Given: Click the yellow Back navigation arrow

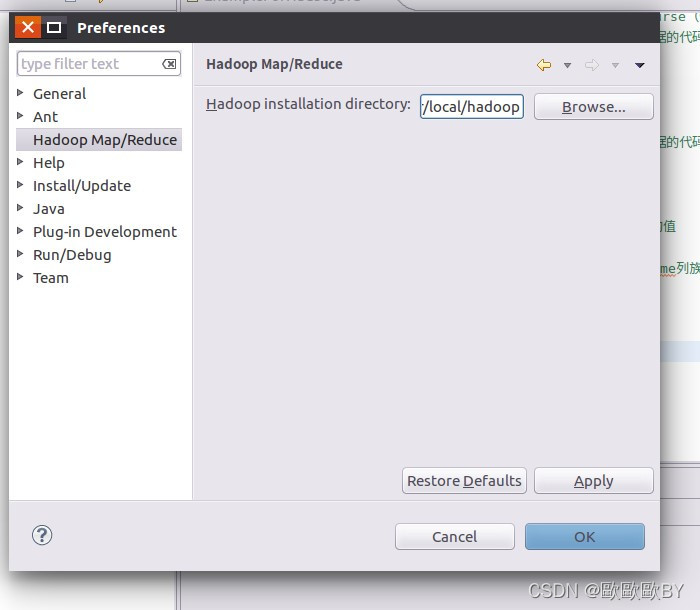Looking at the screenshot, I should [544, 65].
